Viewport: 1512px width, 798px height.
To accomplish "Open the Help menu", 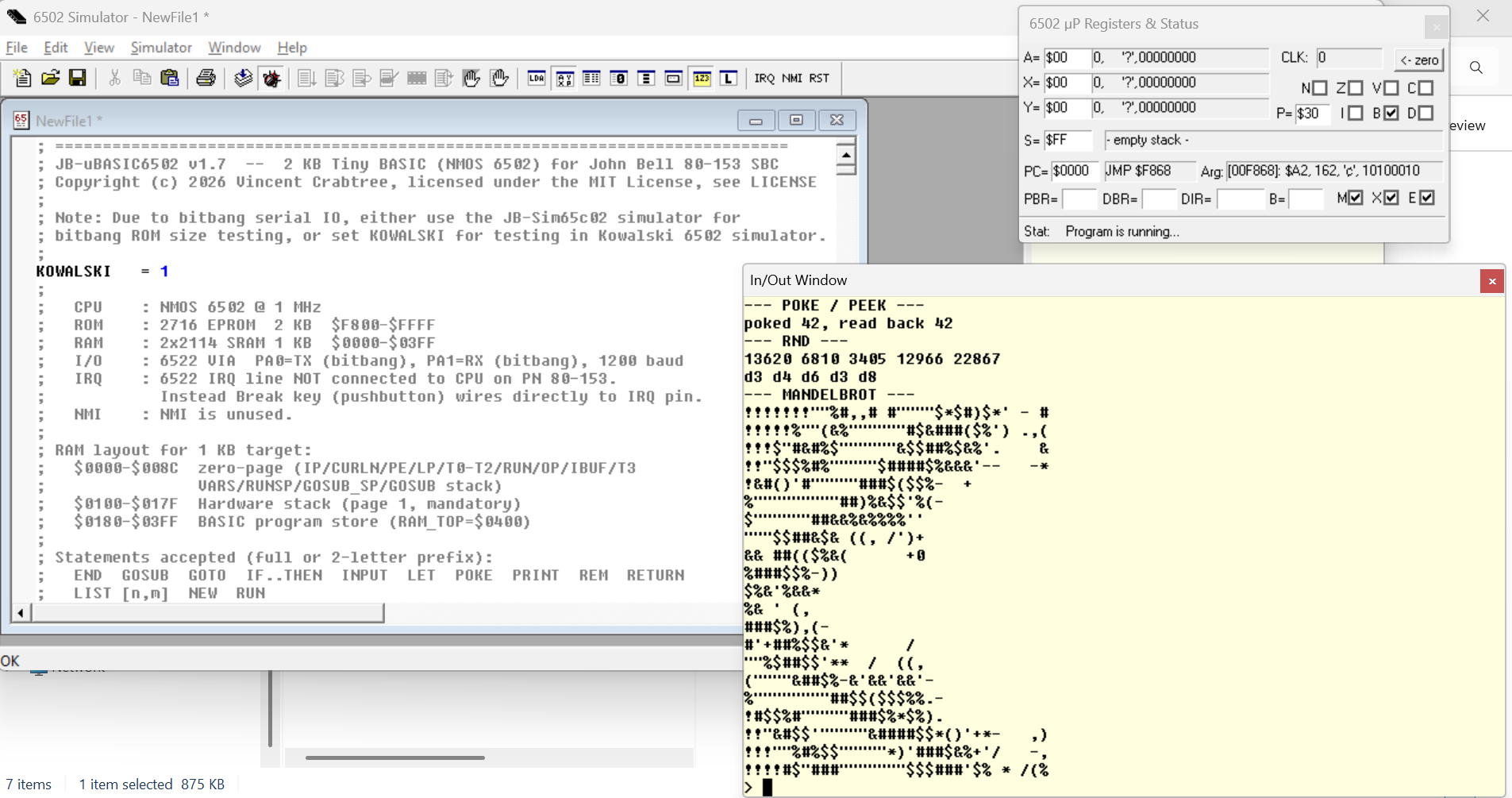I will 292,48.
